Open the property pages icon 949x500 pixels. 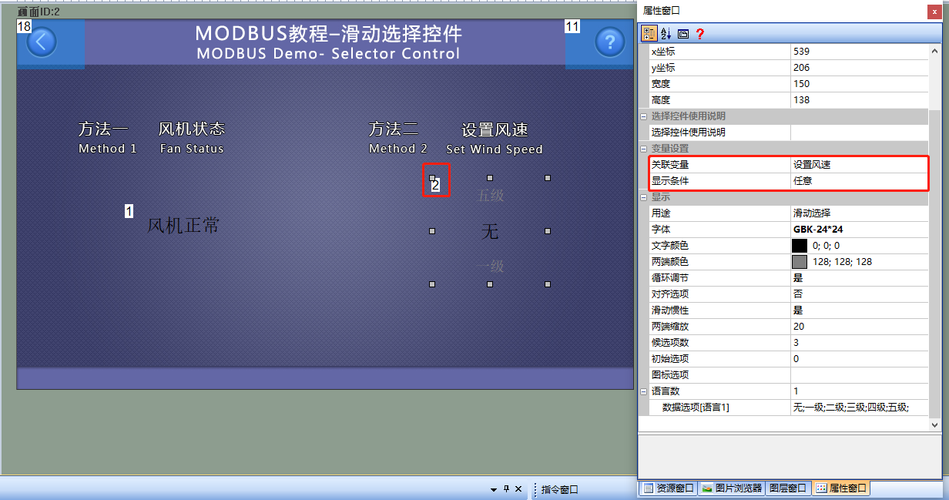(683, 34)
